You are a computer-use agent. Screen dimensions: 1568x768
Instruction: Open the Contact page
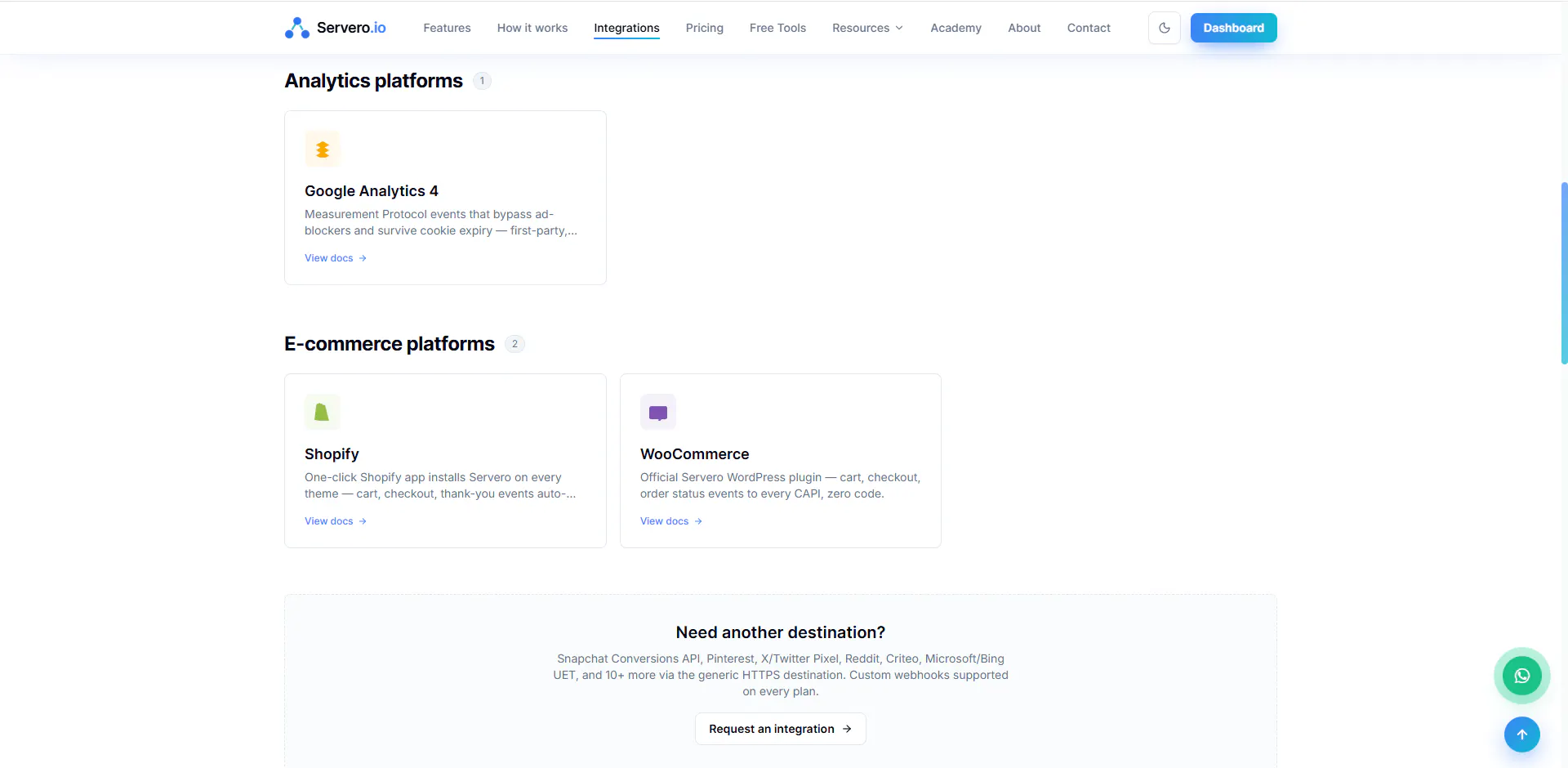pos(1089,28)
